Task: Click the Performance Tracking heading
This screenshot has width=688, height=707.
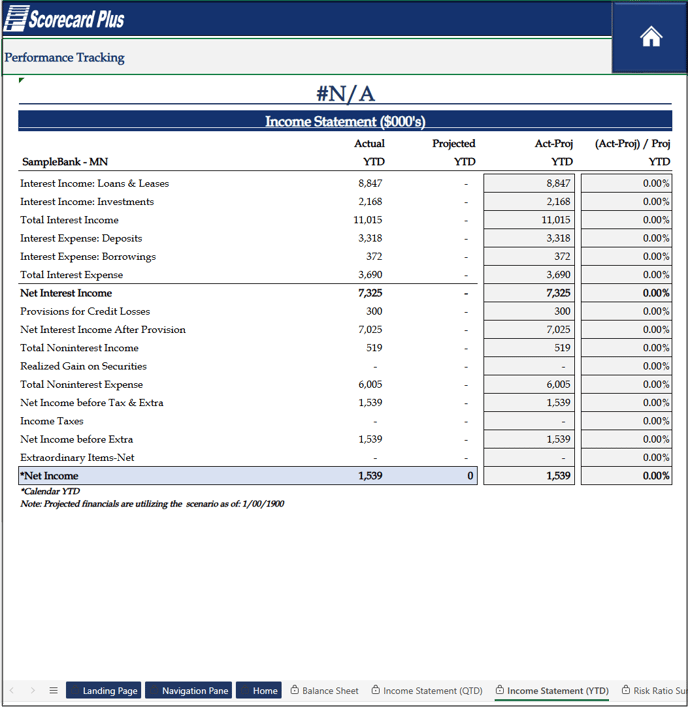Action: coord(64,58)
